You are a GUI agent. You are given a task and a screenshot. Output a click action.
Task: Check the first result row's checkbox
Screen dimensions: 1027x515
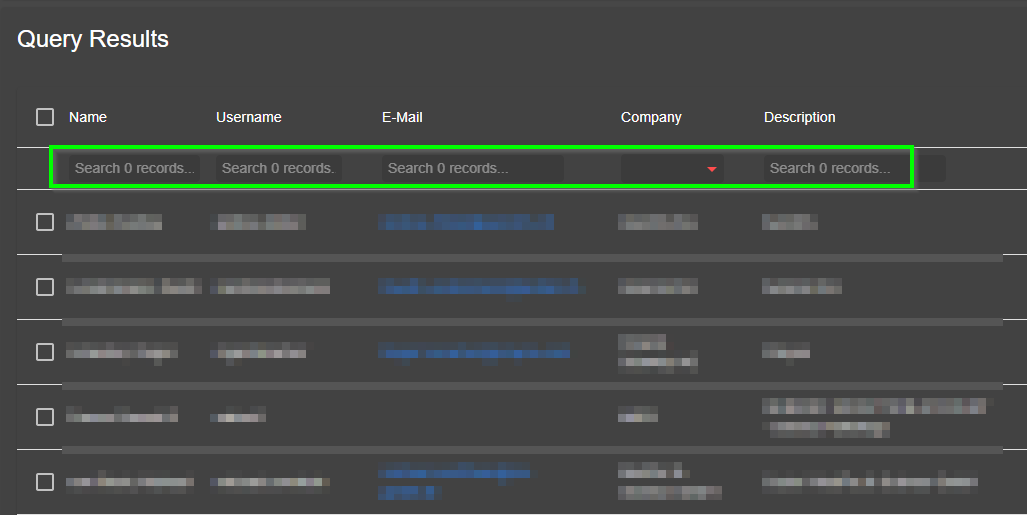click(45, 222)
